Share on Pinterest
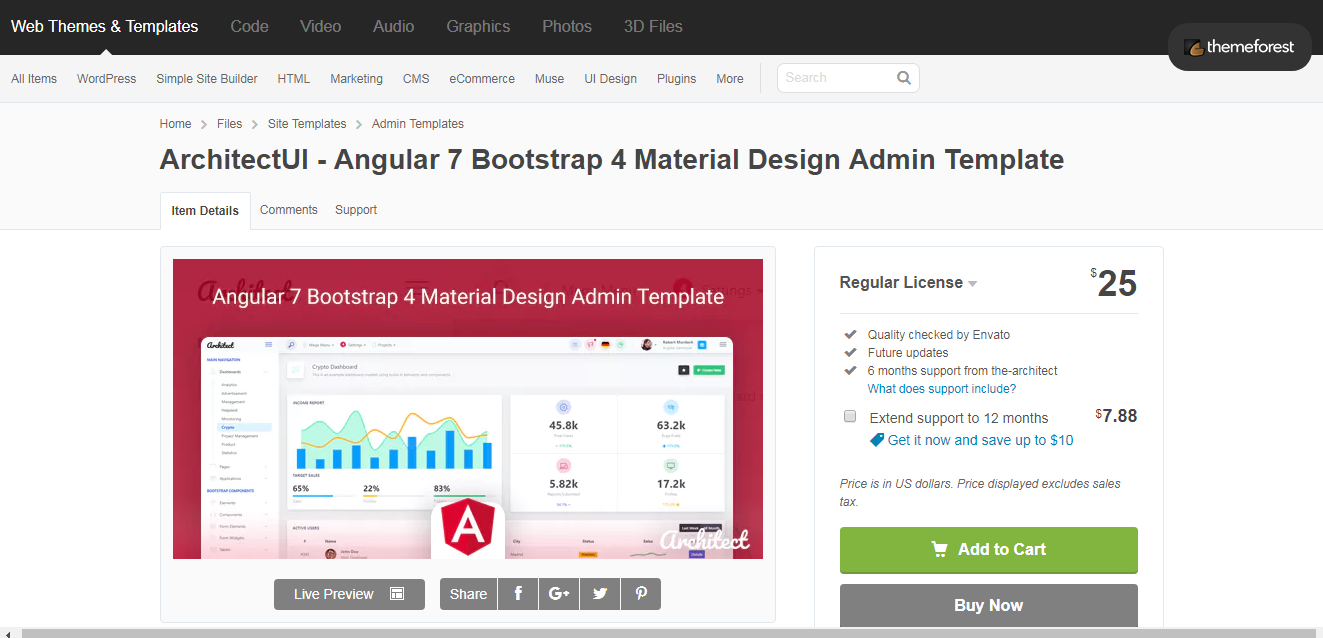This screenshot has width=1323, height=638. pyautogui.click(x=641, y=594)
